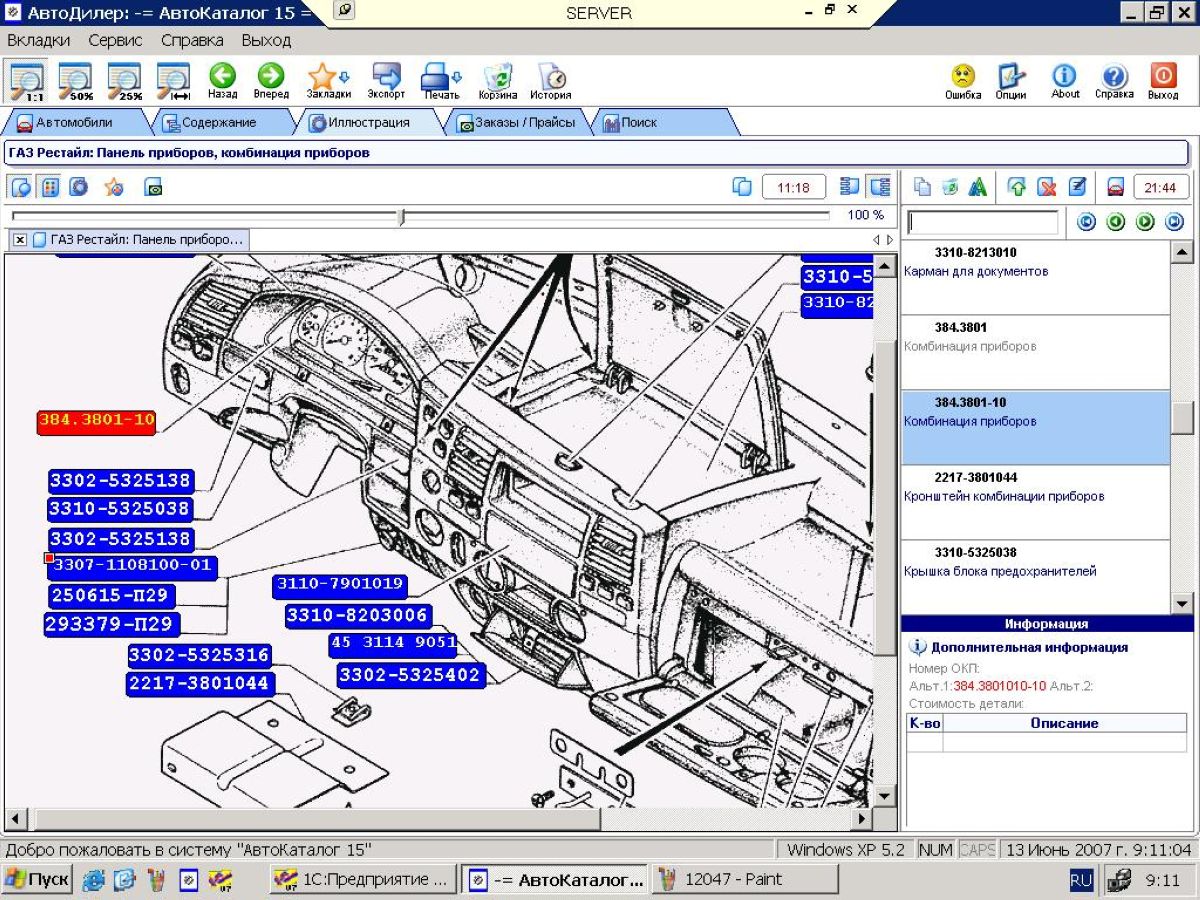Go back with the Назад button
The image size is (1200, 900).
pyautogui.click(x=222, y=80)
